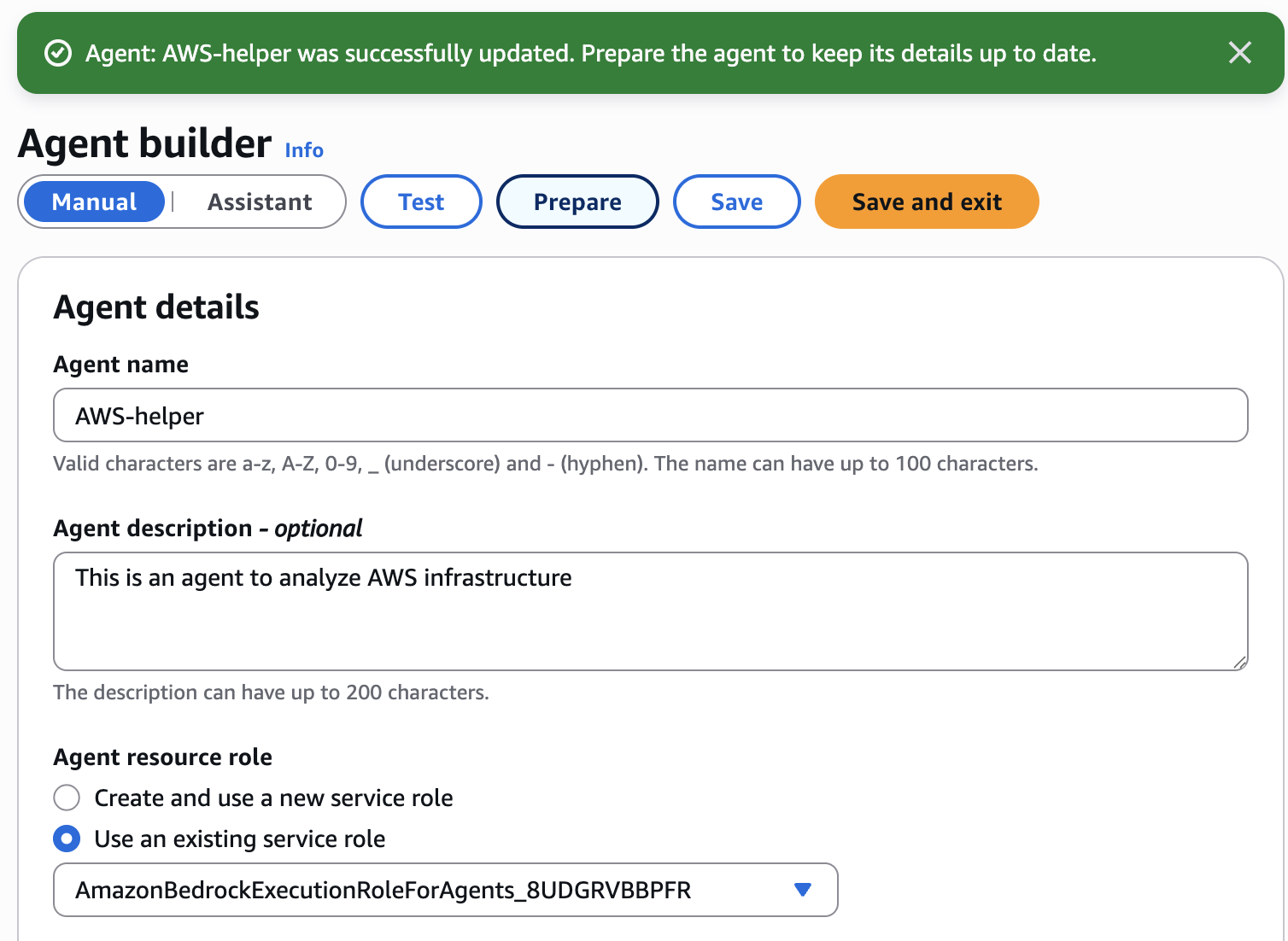Image resolution: width=1288 pixels, height=941 pixels.
Task: Click the blue dropdown arrow for service role
Action: (x=802, y=890)
